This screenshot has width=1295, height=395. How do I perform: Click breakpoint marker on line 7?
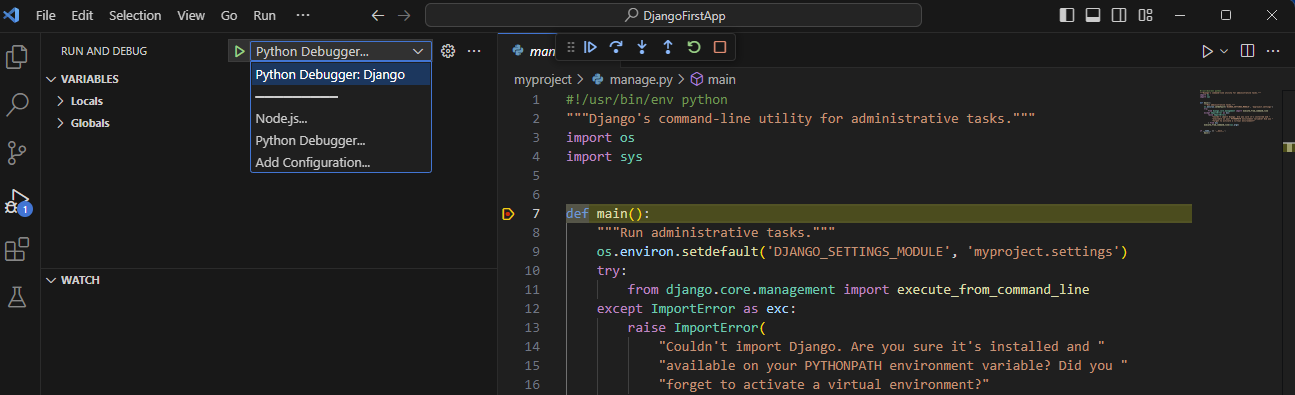507,213
